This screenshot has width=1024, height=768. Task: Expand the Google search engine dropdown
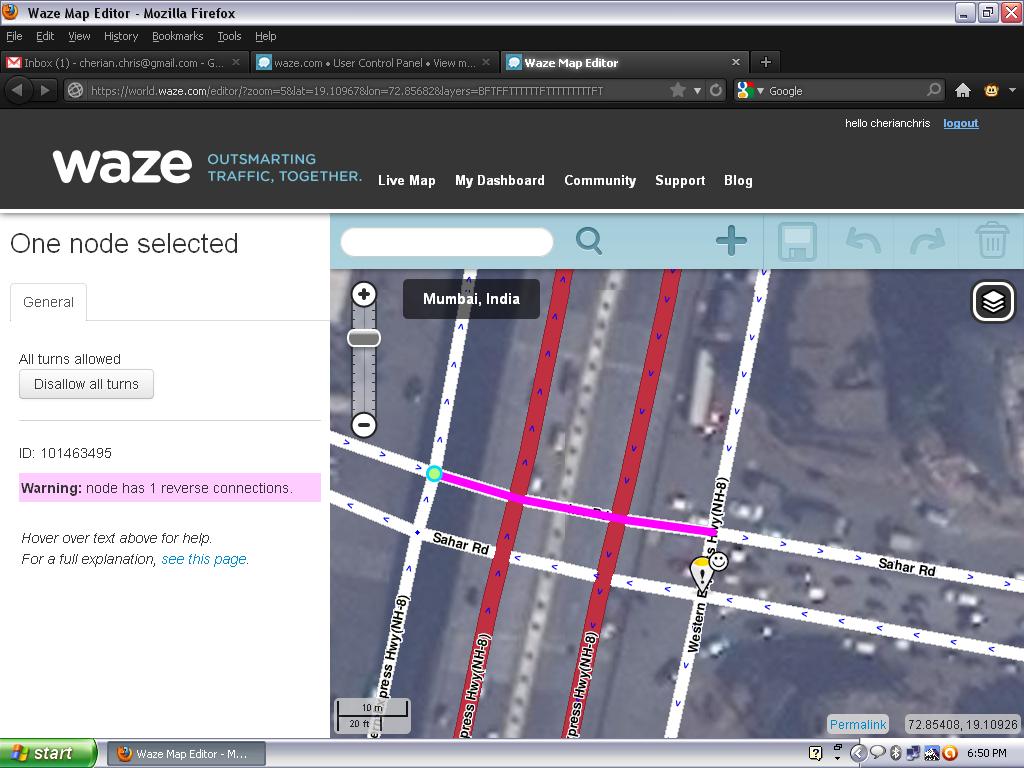(x=749, y=91)
